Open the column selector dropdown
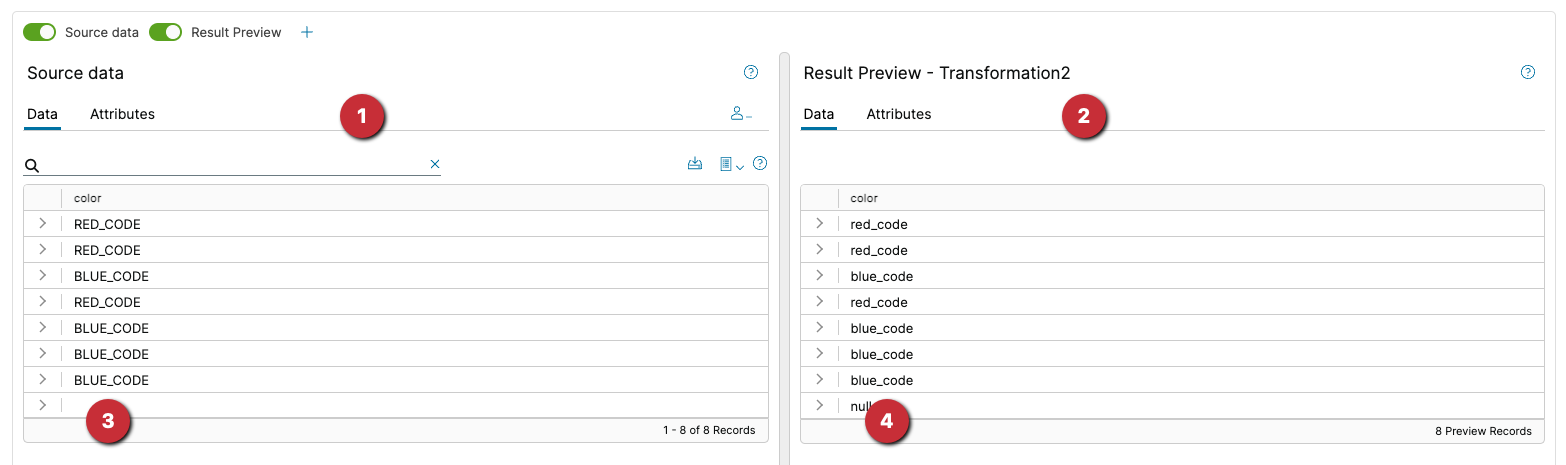Image resolution: width=1566 pixels, height=465 pixels. [x=731, y=164]
